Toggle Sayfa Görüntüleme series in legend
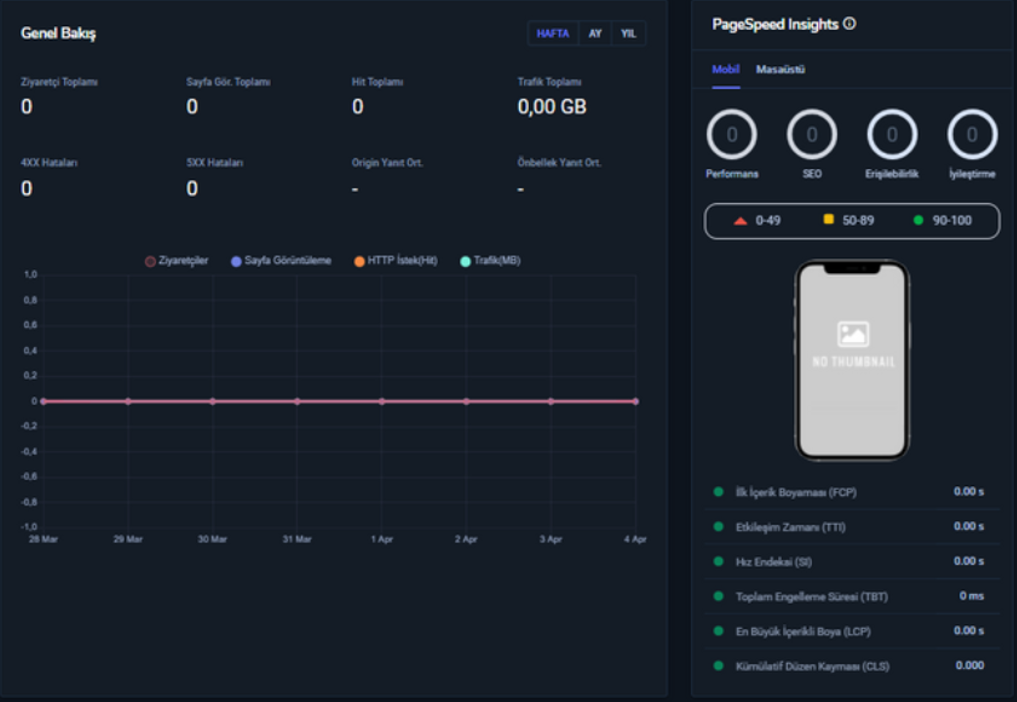Viewport: 1017px width, 702px height. click(x=281, y=261)
